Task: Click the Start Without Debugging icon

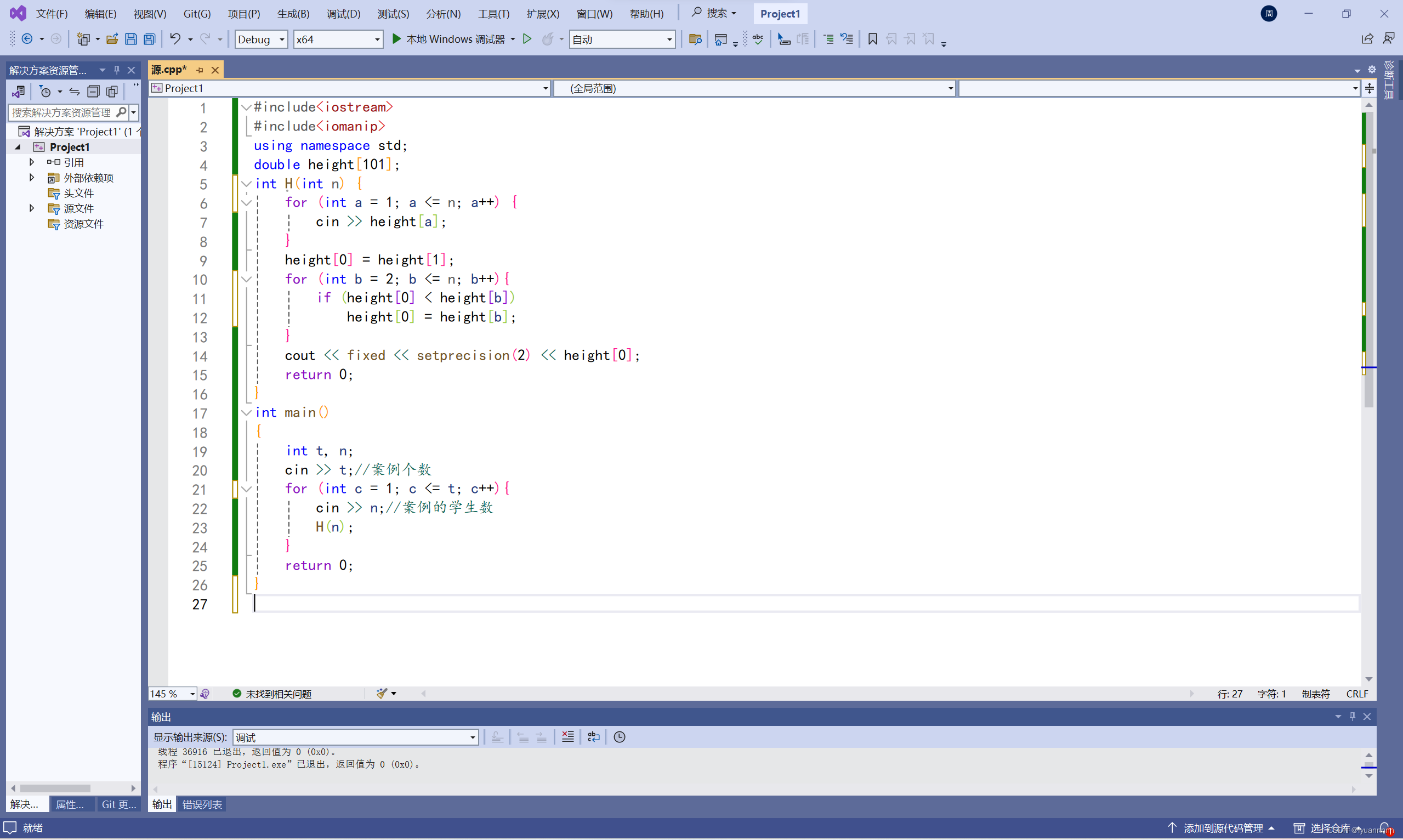Action: pos(527,39)
